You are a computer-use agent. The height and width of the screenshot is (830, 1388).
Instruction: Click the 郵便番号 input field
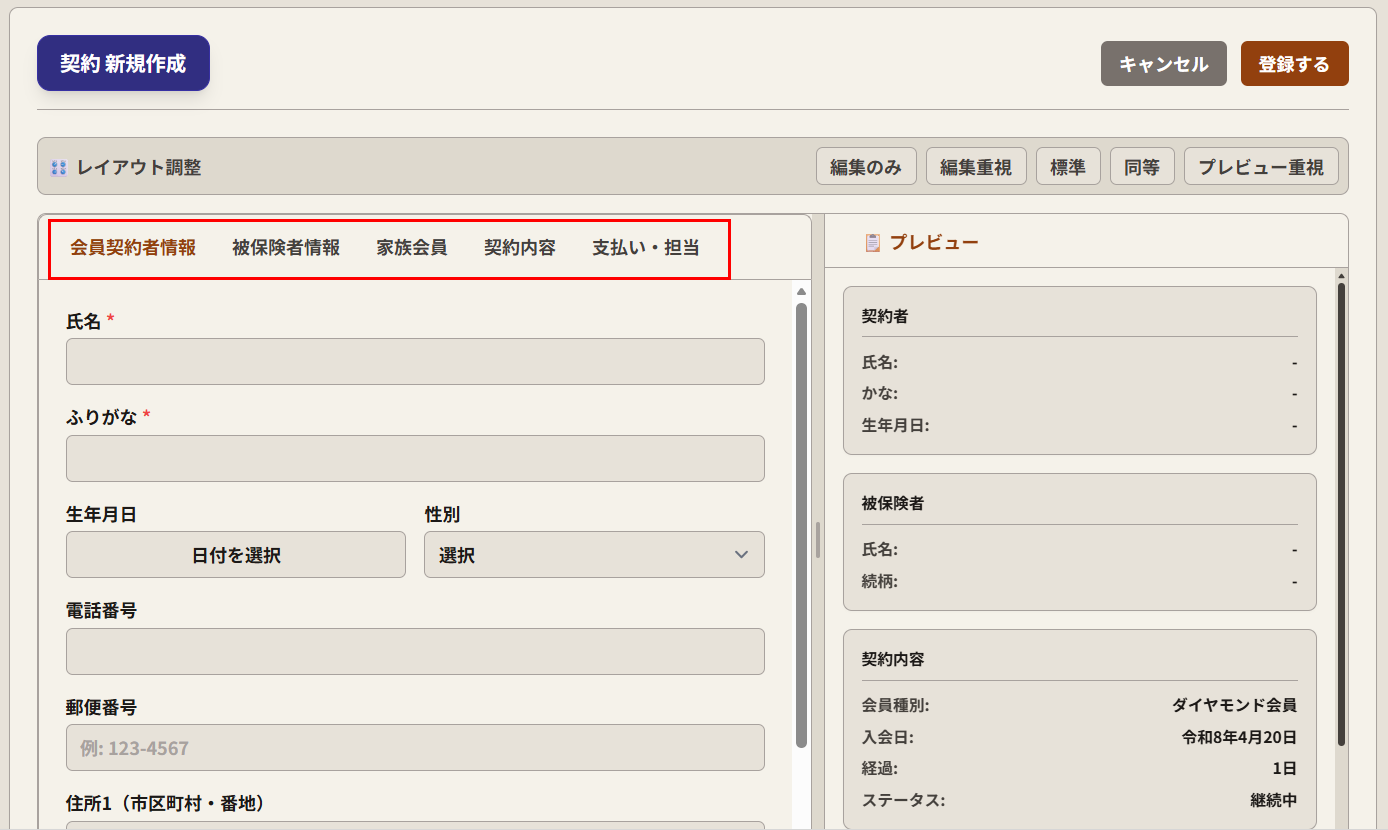coord(415,748)
